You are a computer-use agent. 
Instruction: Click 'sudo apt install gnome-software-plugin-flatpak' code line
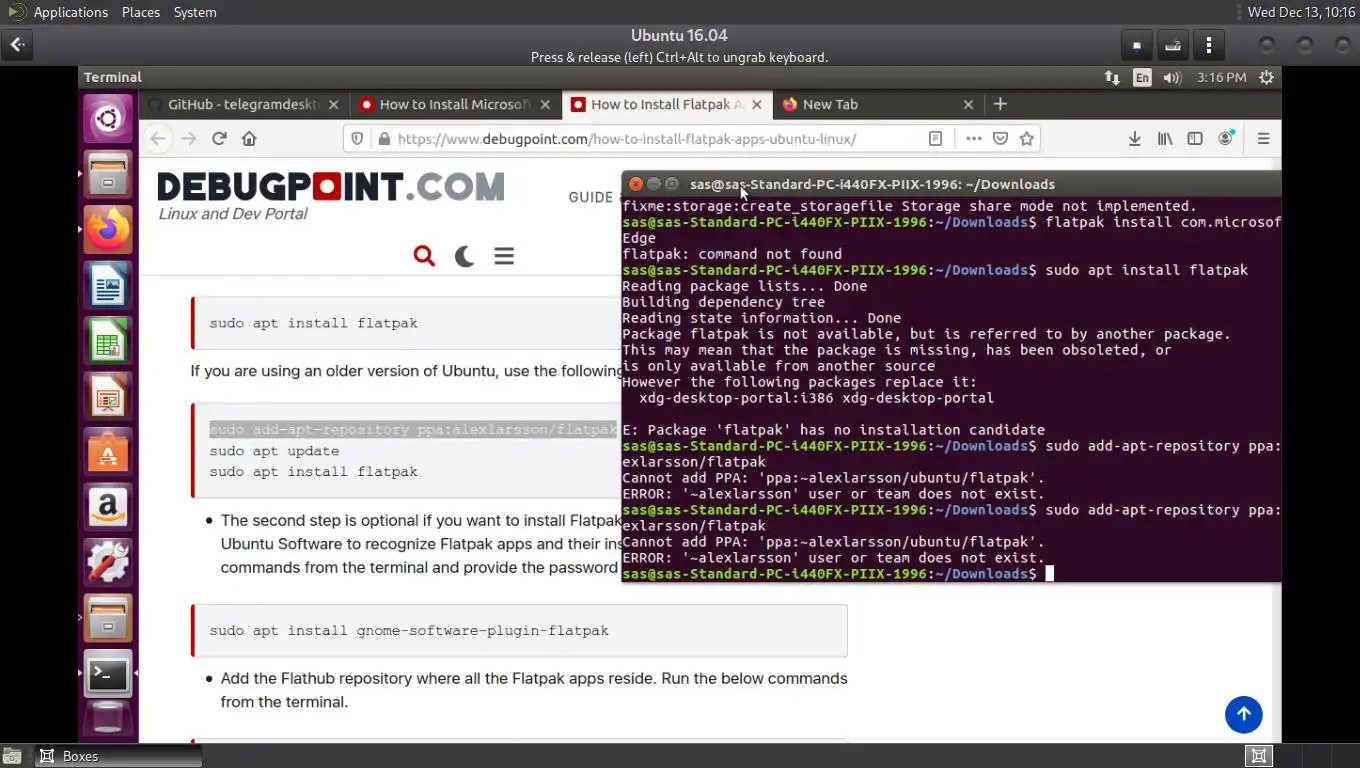409,631
